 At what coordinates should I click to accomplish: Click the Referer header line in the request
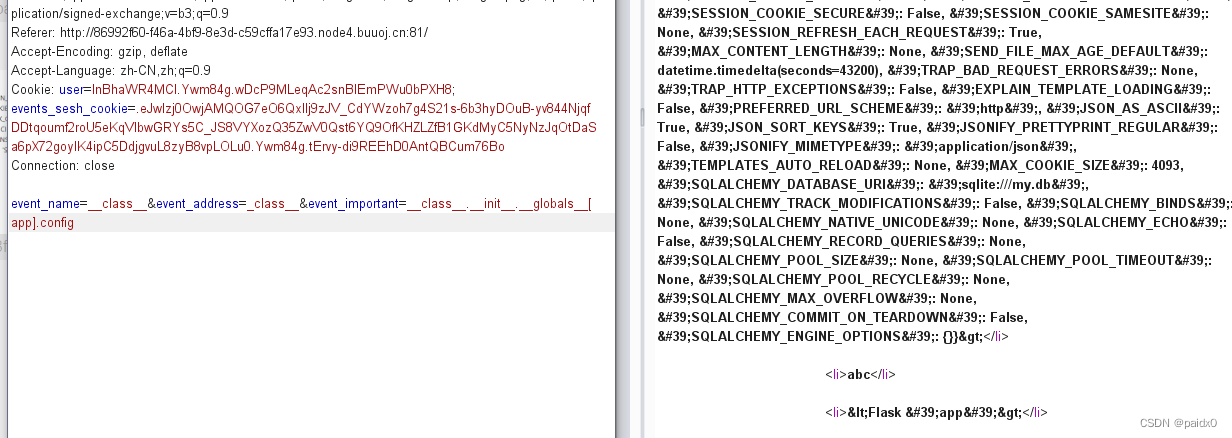pos(219,33)
